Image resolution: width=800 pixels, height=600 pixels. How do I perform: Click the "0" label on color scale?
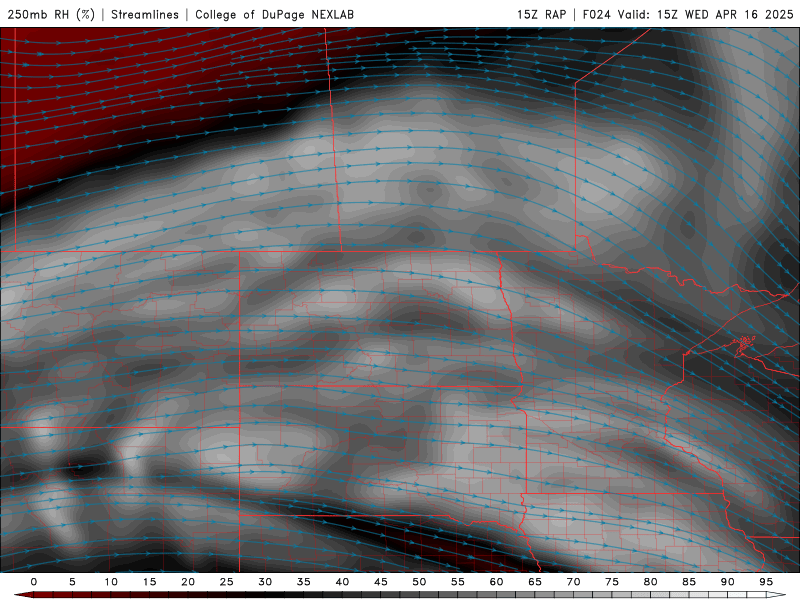[x=34, y=582]
